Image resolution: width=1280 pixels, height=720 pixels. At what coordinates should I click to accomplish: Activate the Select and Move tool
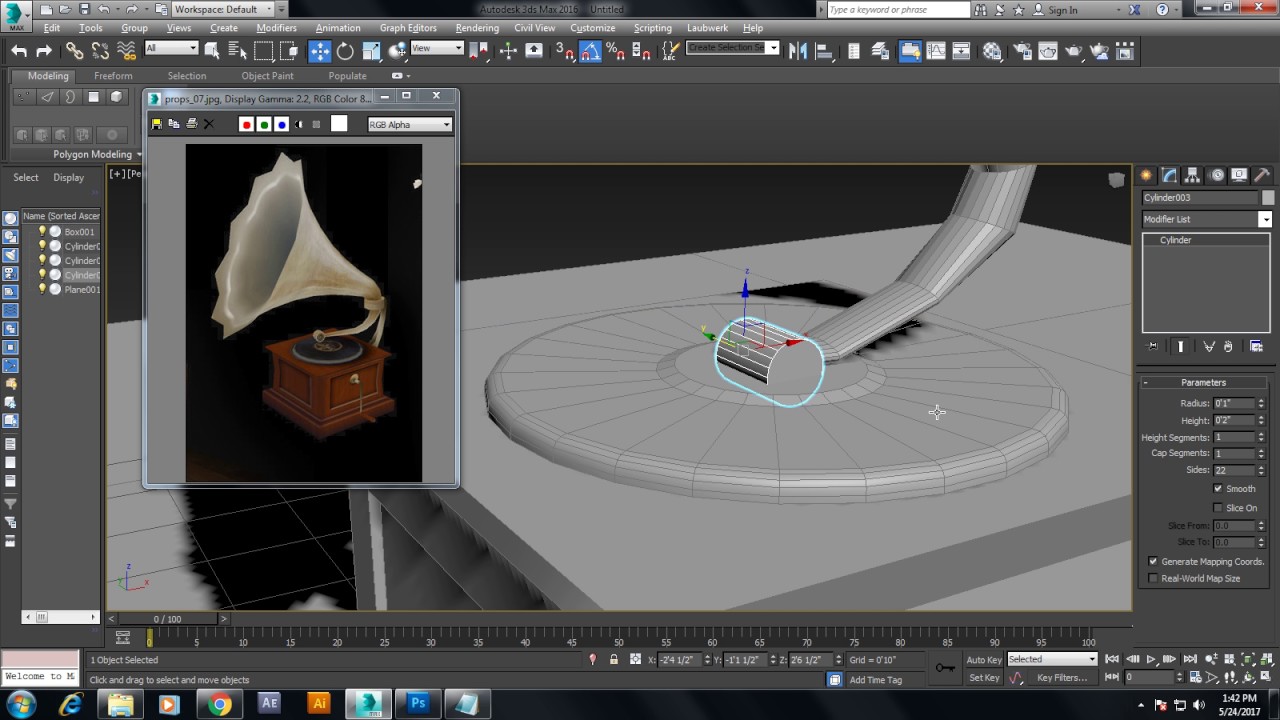click(x=320, y=51)
